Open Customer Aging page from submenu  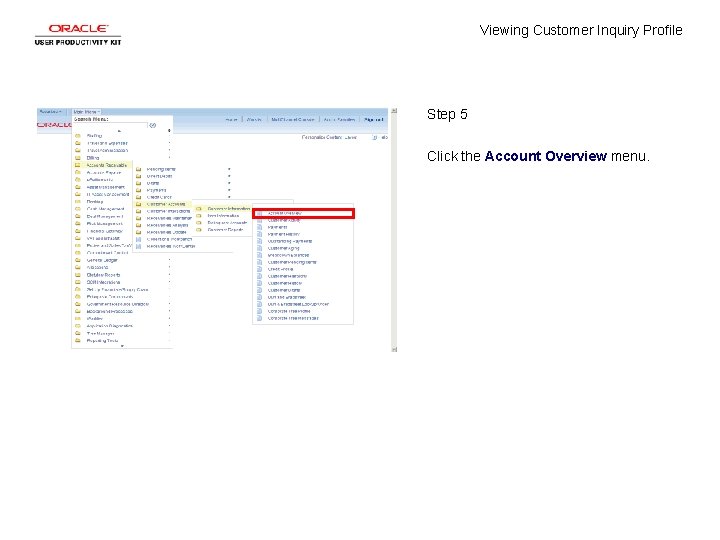point(283,248)
